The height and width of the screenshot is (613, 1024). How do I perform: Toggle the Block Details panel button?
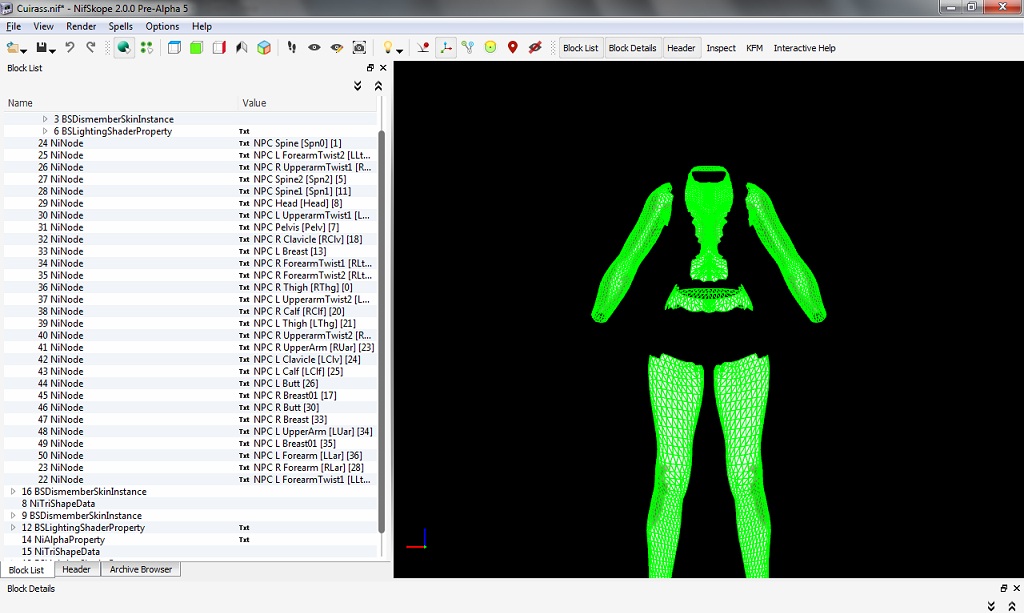632,48
